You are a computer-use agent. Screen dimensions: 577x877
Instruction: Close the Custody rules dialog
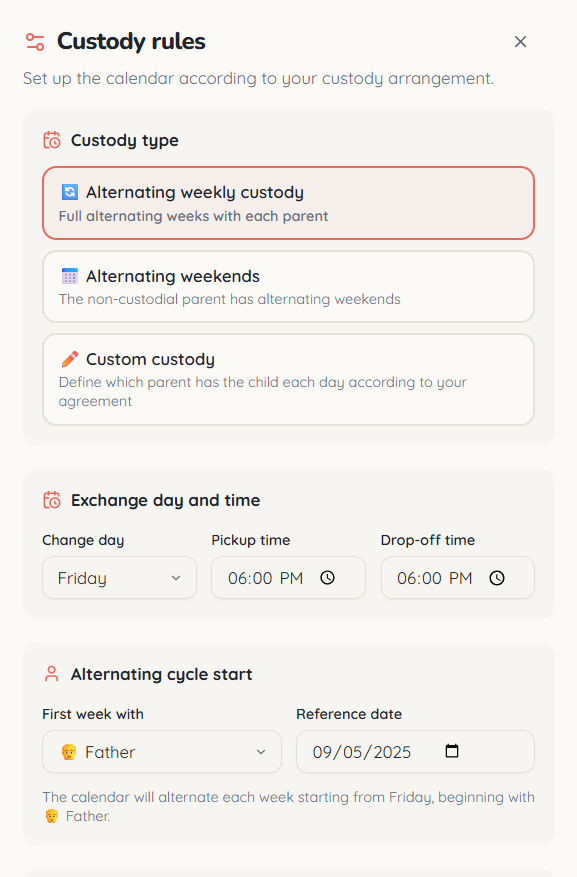click(x=520, y=42)
